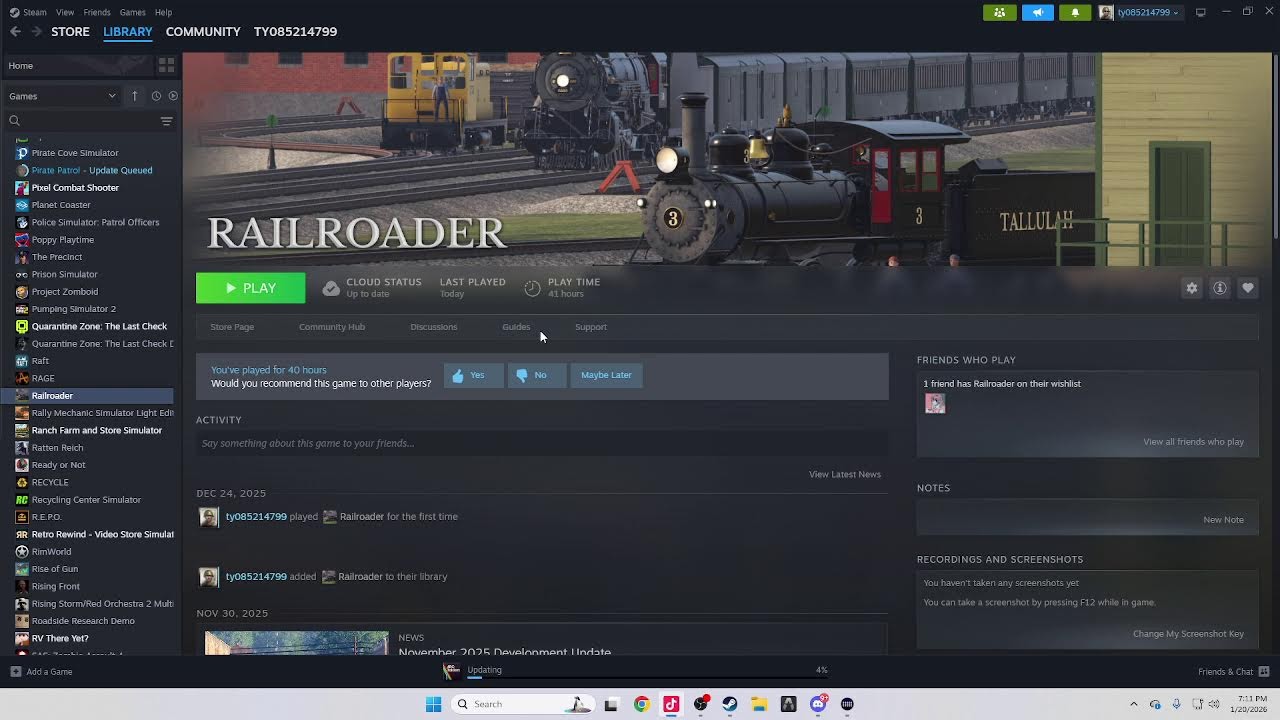Open the blue announcements megaphone icon
The height and width of the screenshot is (720, 1280).
tap(1037, 12)
